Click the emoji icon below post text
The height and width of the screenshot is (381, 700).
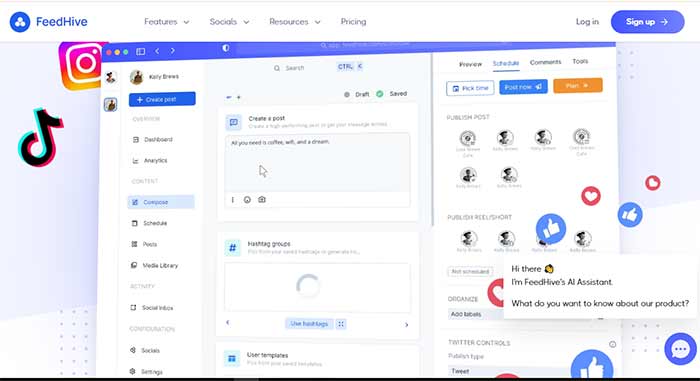[x=247, y=200]
